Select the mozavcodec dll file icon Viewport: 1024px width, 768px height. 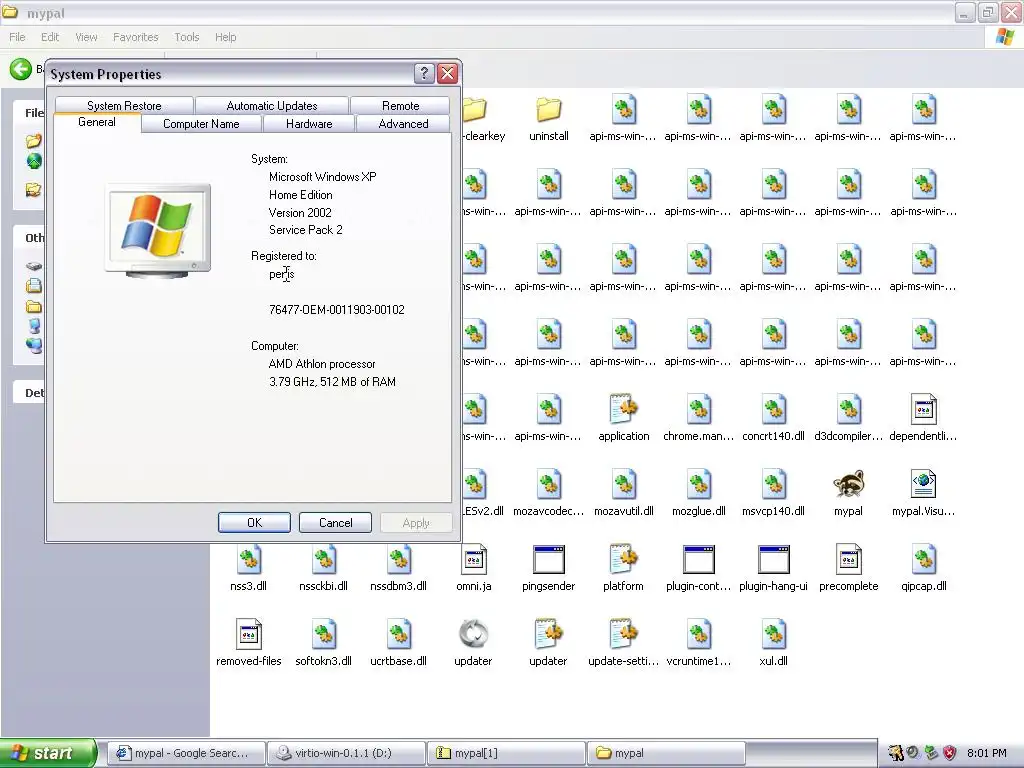(x=549, y=485)
